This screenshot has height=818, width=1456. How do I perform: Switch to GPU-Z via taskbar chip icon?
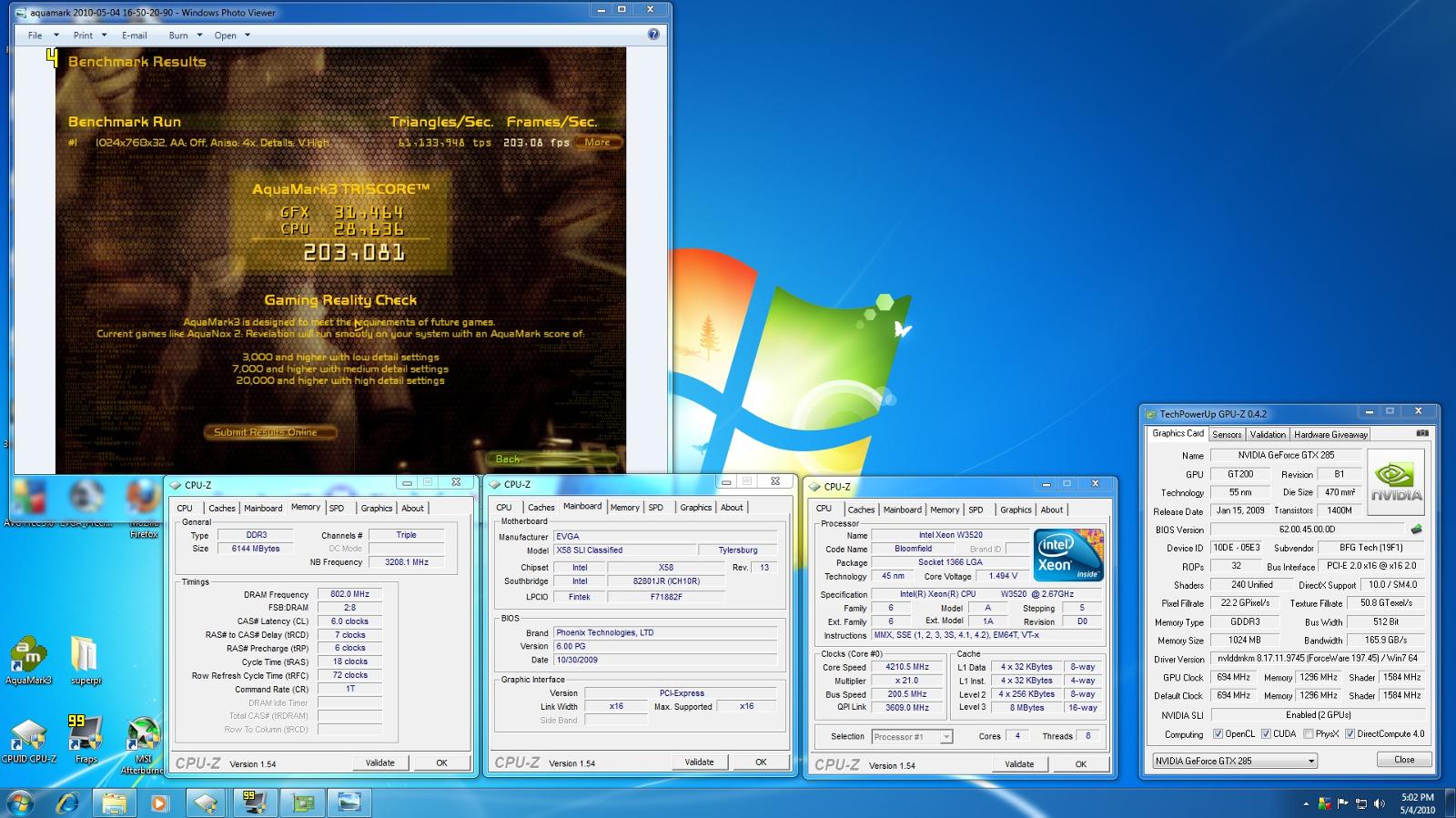tap(302, 803)
